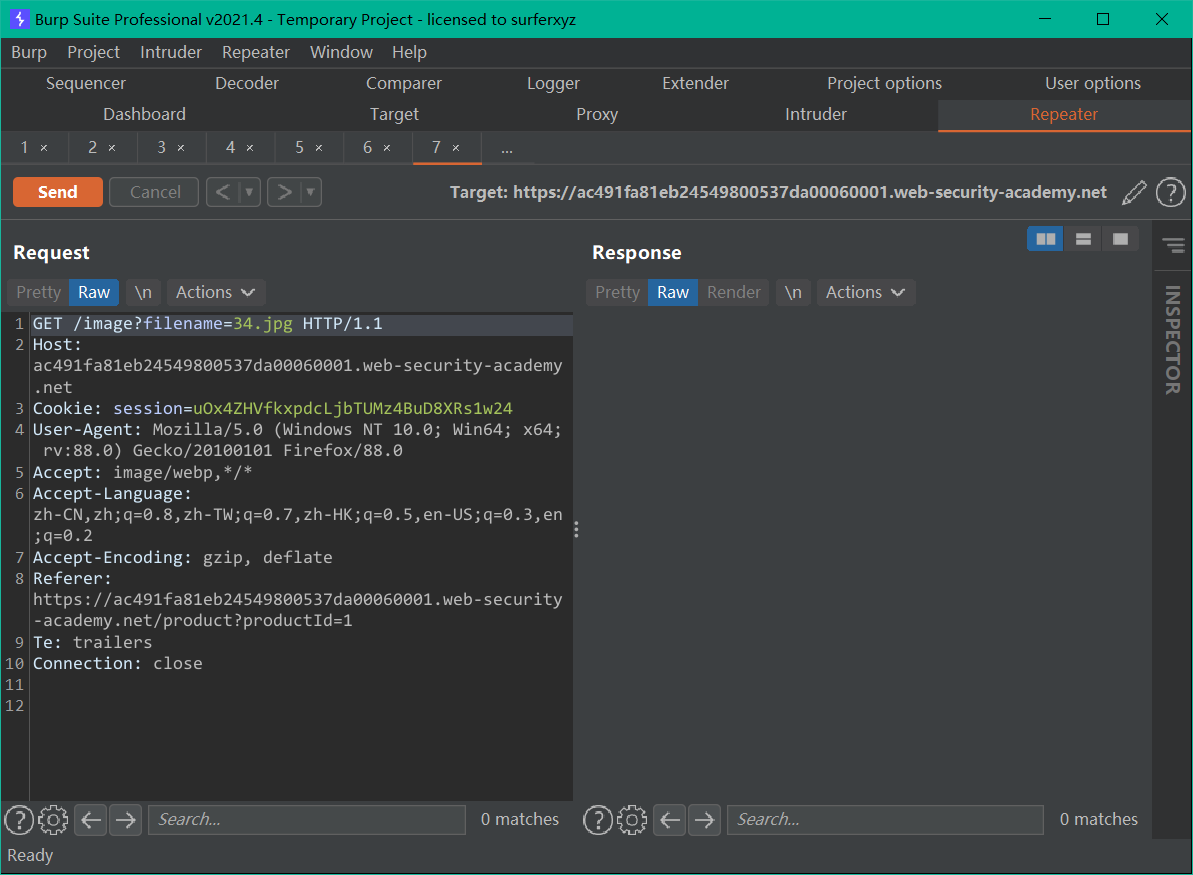Viewport: 1193px width, 875px height.
Task: Close Repeater tab 3
Action: click(181, 148)
